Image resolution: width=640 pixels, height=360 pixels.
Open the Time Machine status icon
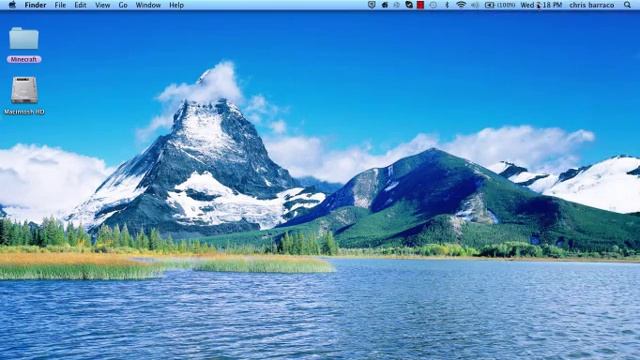pos(433,5)
